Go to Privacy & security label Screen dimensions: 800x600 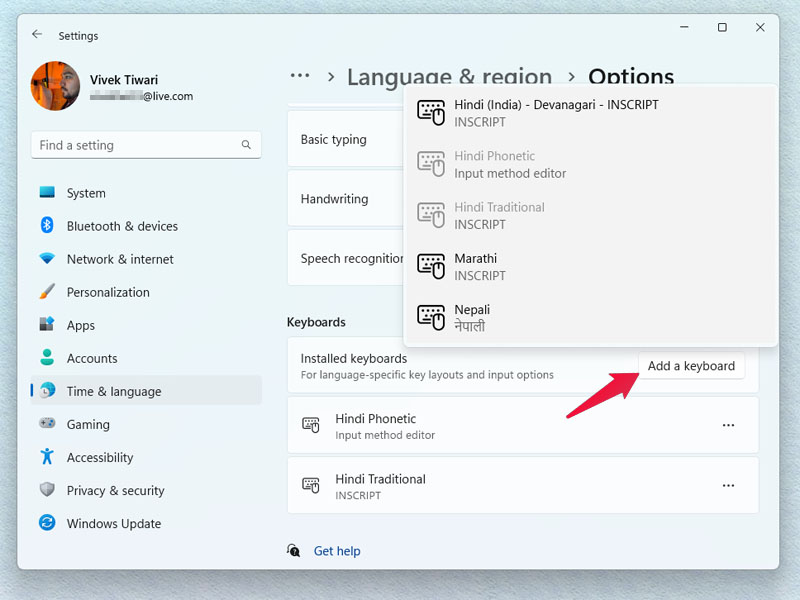[116, 491]
